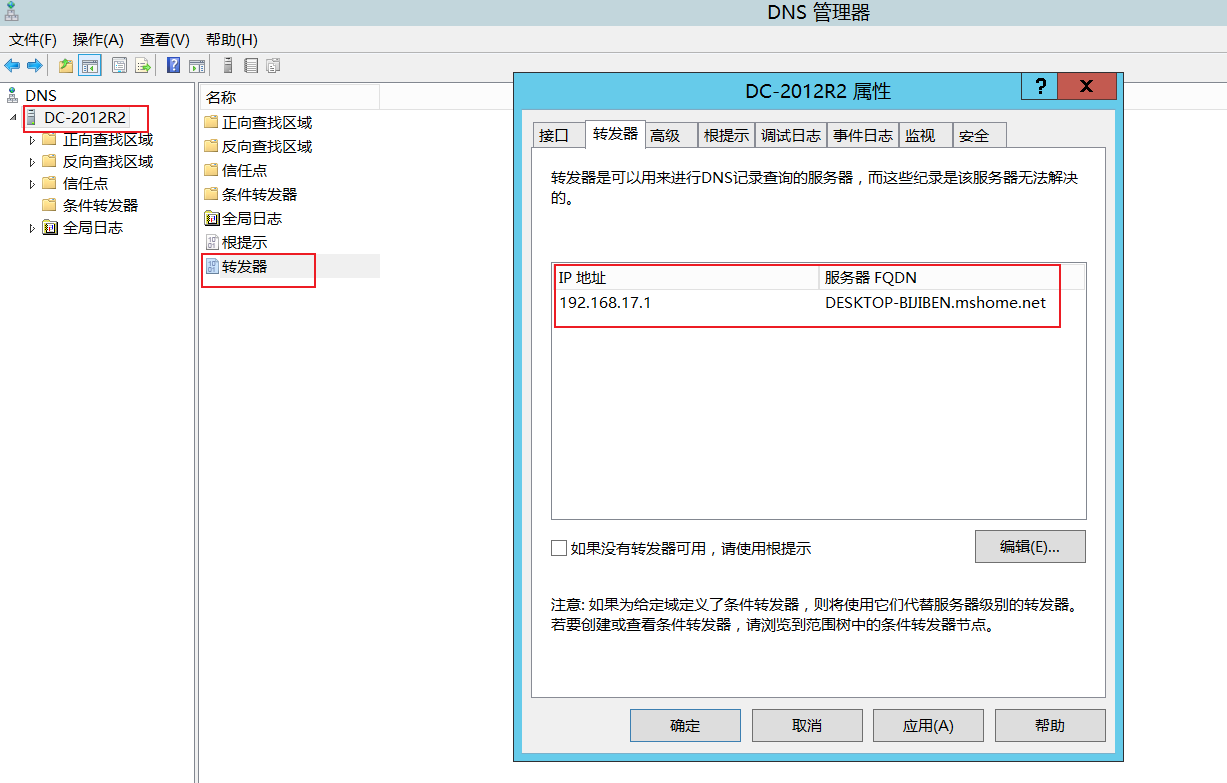Open the 操作(A) menu
The image size is (1227, 783).
[x=98, y=40]
